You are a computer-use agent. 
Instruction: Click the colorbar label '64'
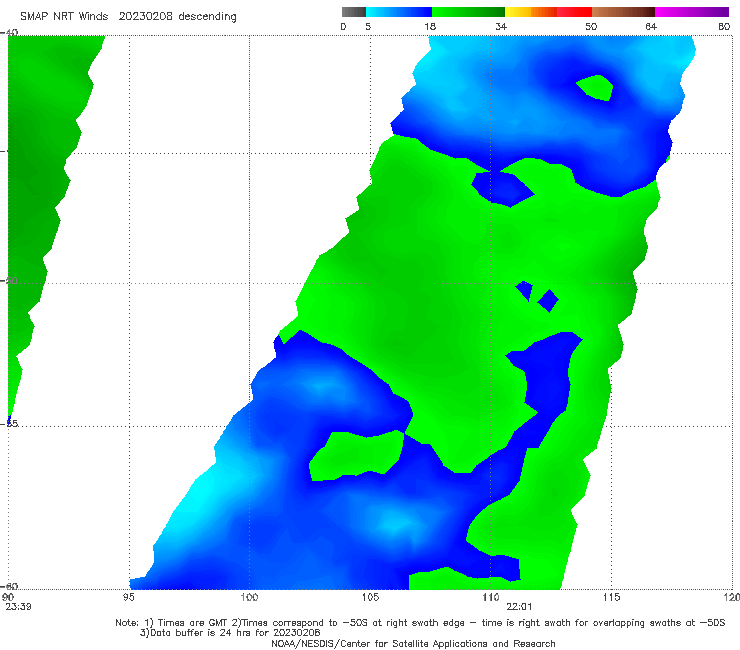651,27
